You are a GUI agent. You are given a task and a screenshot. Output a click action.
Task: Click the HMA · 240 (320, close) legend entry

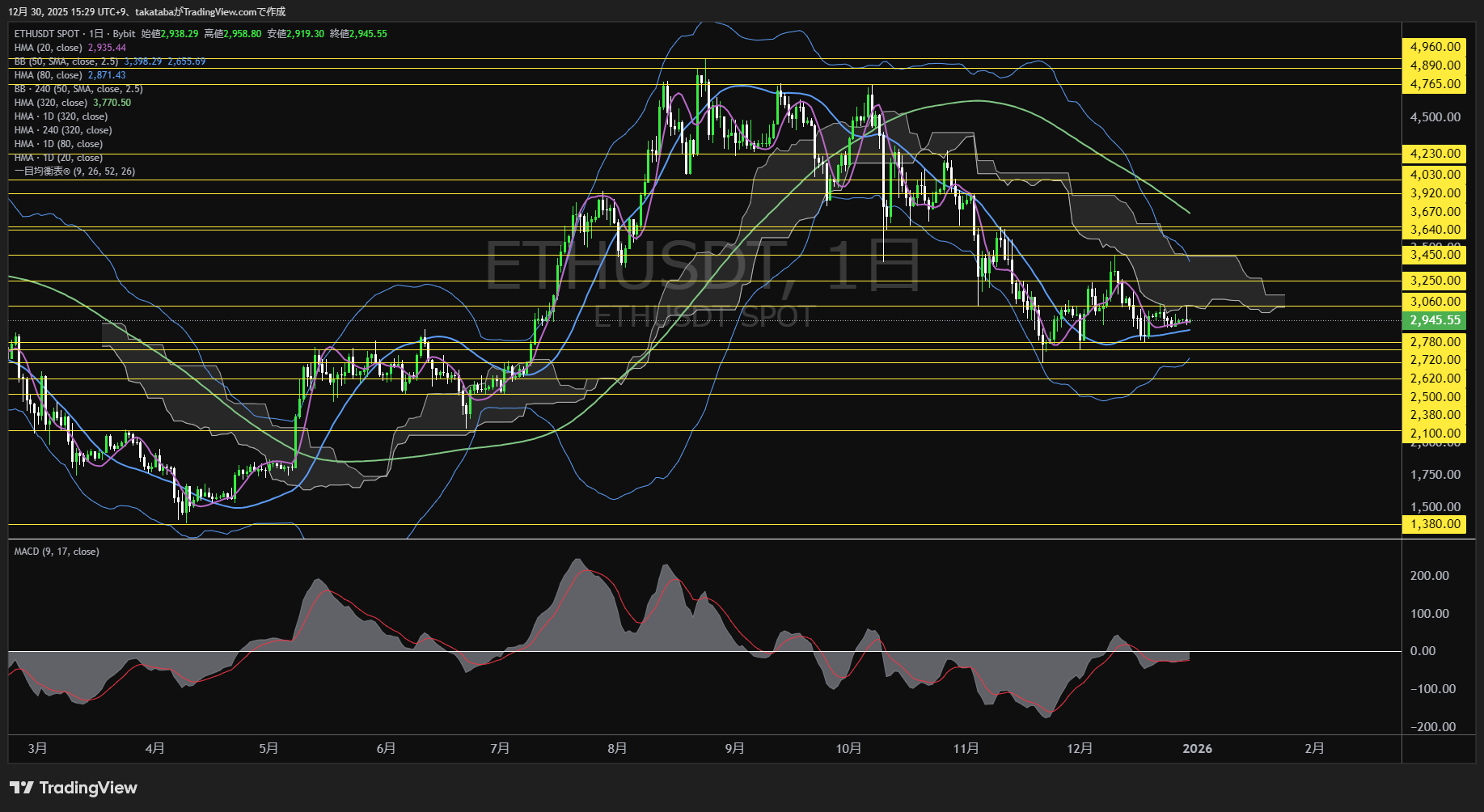[x=63, y=130]
